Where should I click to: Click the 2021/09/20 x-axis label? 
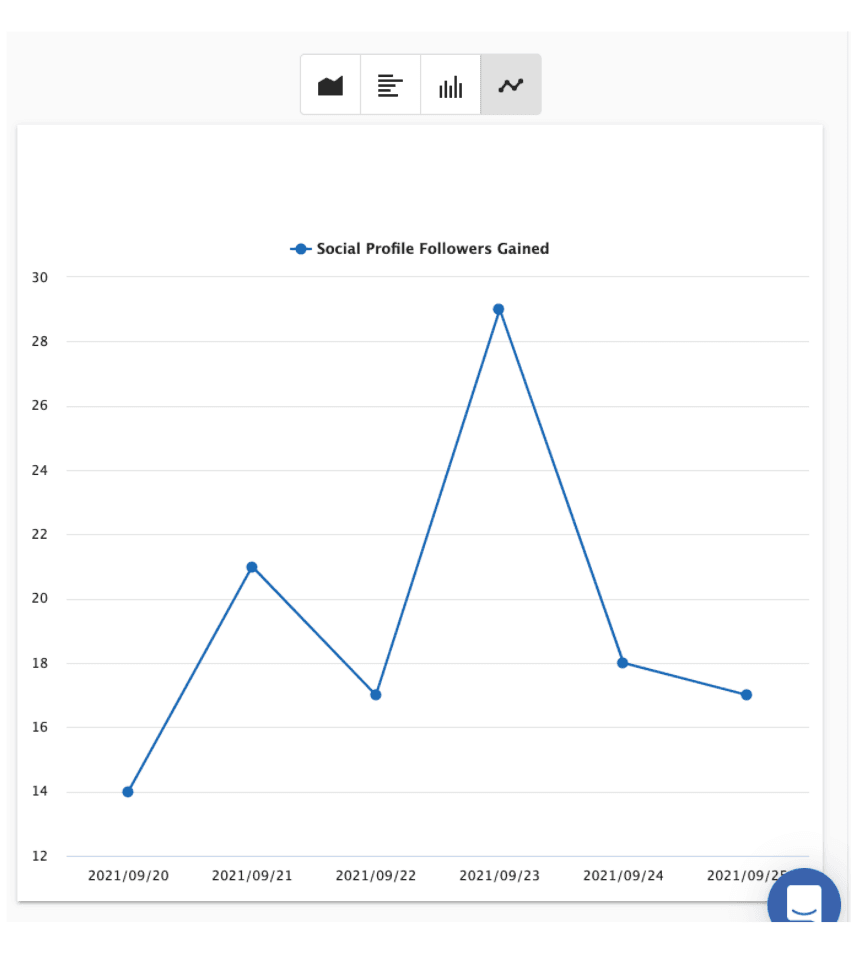click(128, 876)
